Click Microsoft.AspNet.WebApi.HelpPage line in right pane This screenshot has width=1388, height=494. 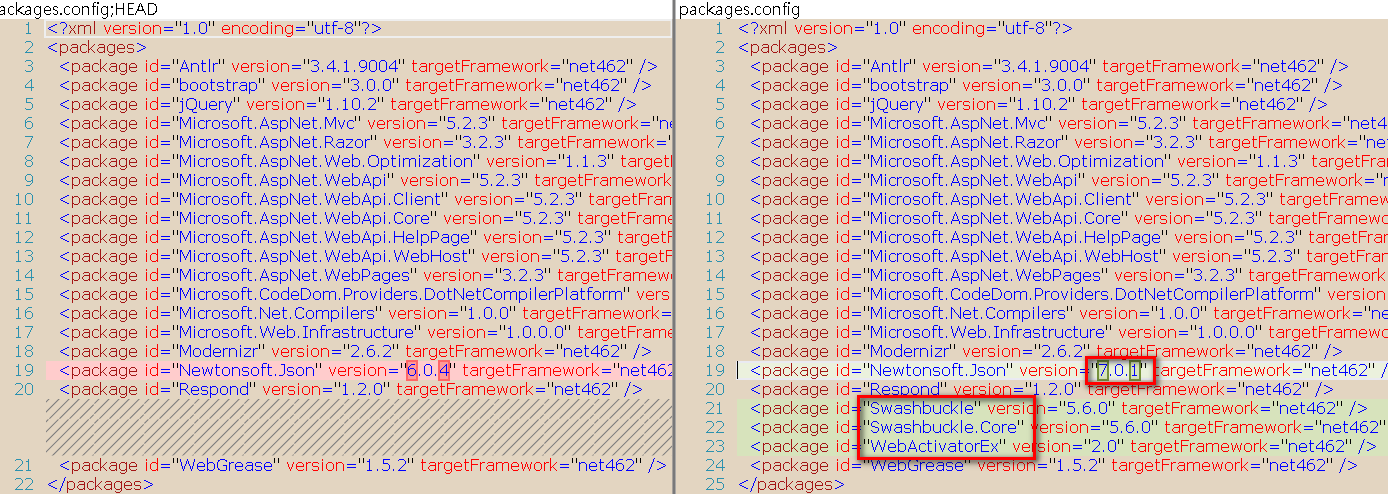click(x=1068, y=238)
